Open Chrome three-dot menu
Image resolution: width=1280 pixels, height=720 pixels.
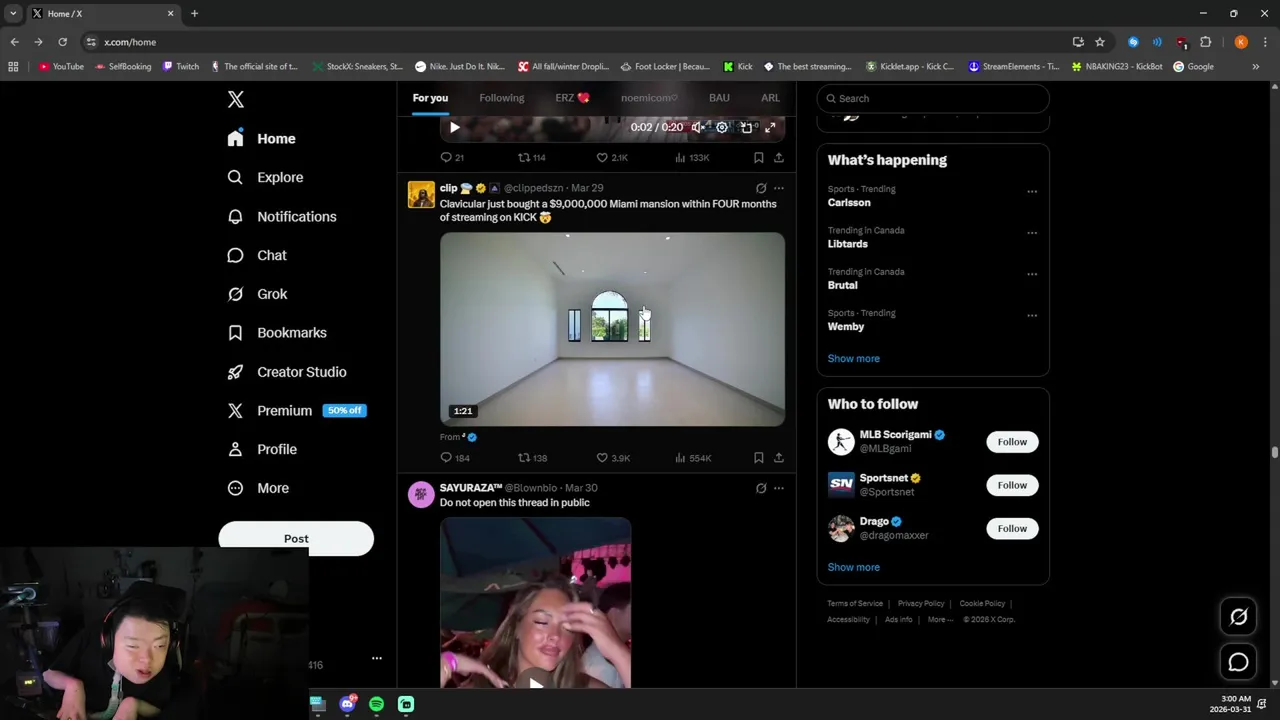[x=1264, y=42]
